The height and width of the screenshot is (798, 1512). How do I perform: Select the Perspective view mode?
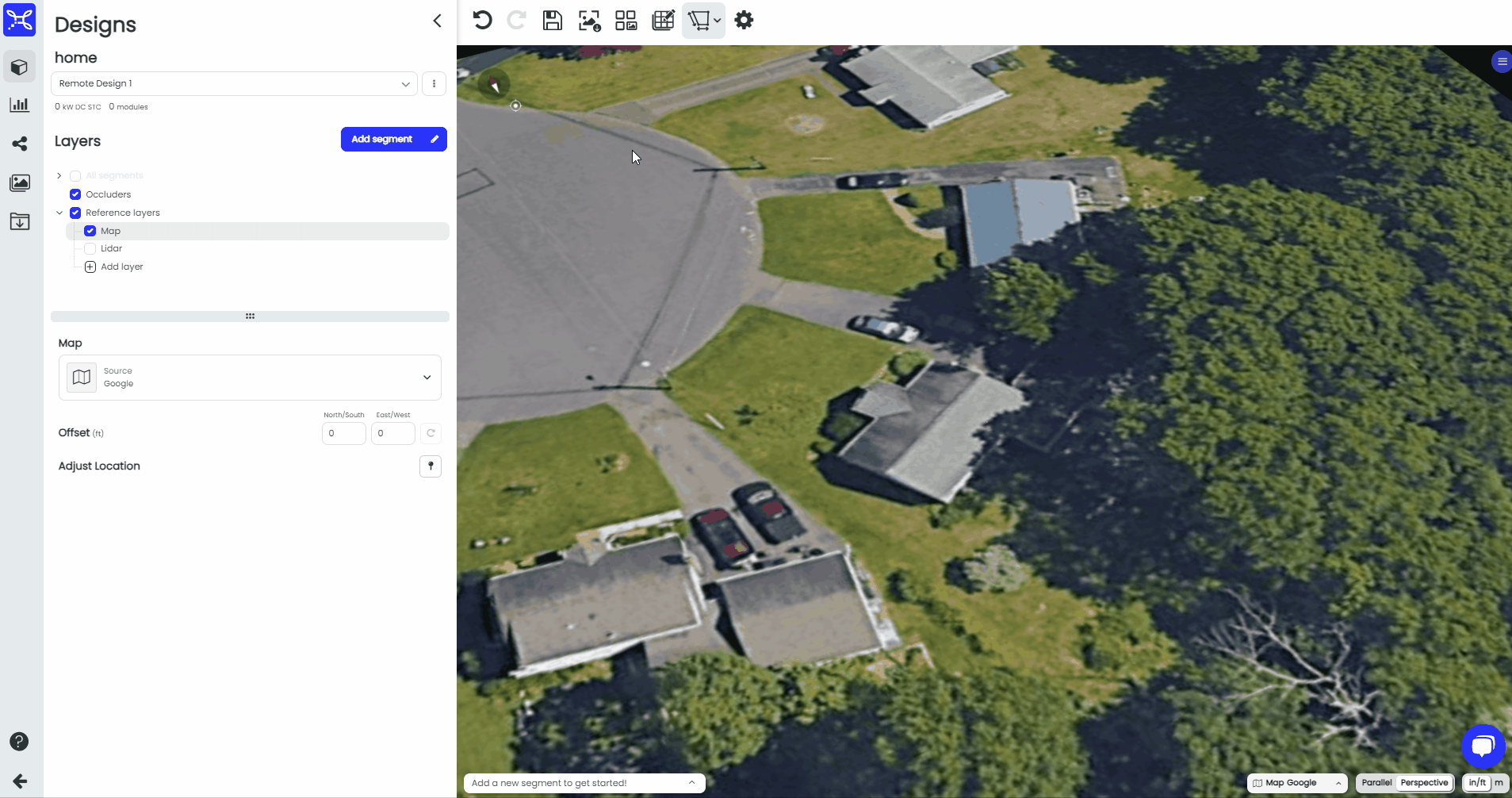click(1424, 783)
